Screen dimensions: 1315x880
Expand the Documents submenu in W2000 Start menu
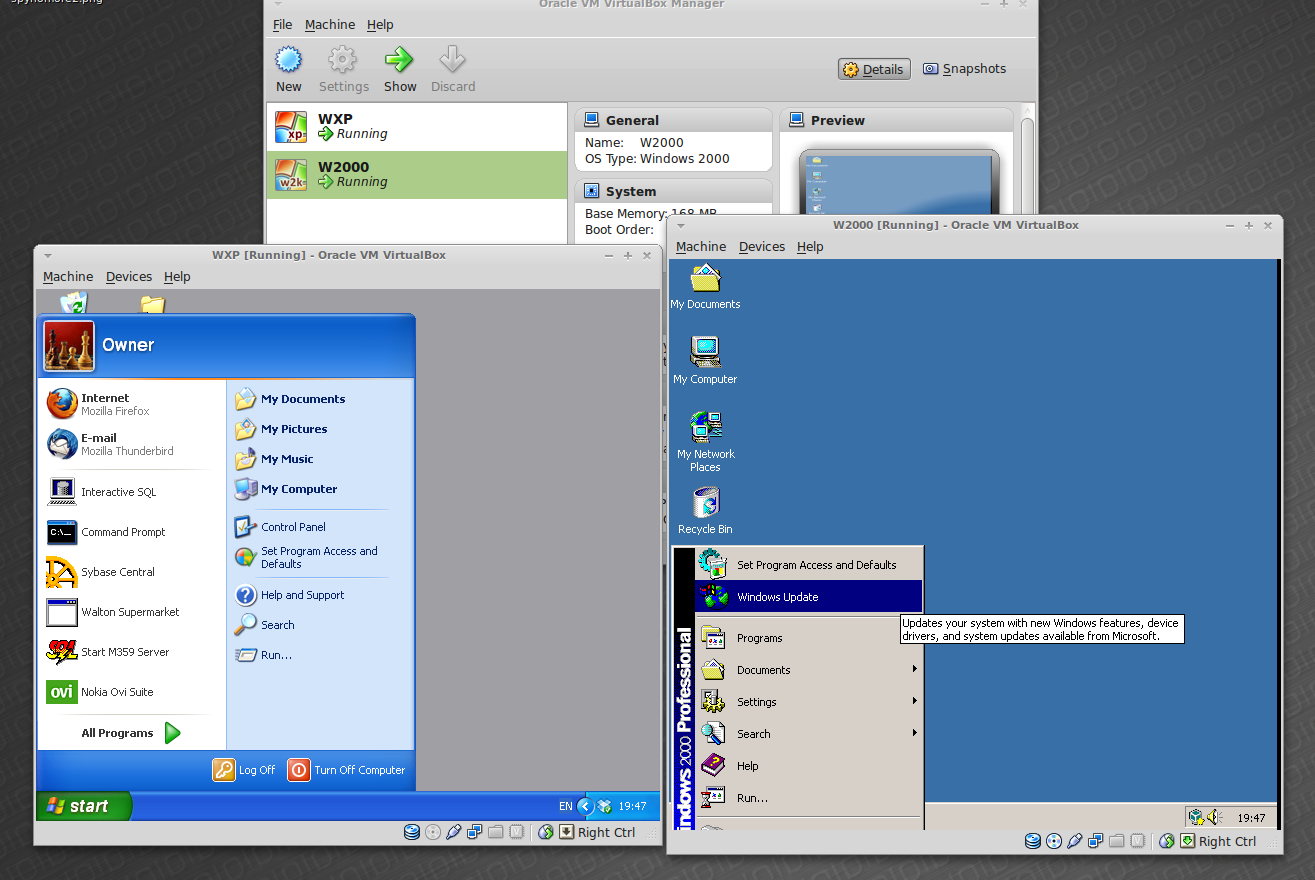click(x=808, y=670)
